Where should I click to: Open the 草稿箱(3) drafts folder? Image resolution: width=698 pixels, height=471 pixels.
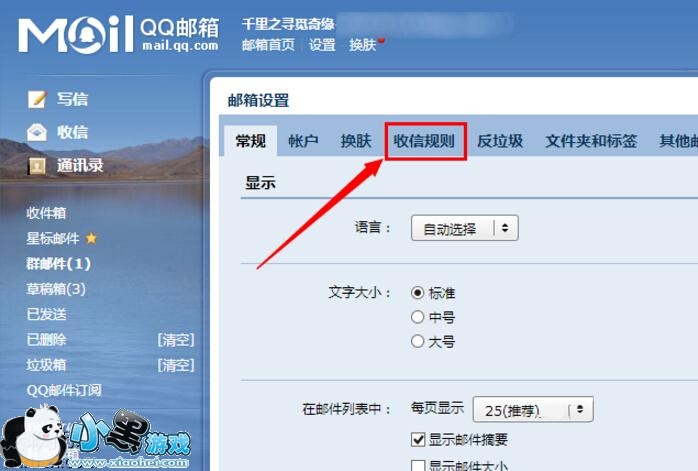[x=56, y=289]
